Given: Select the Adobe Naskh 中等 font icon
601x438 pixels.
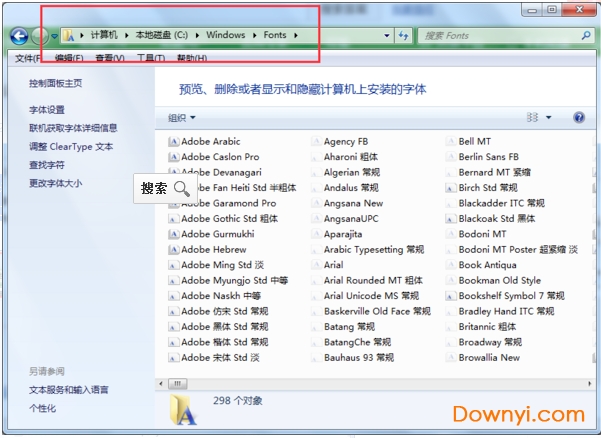Looking at the screenshot, I should [x=174, y=296].
